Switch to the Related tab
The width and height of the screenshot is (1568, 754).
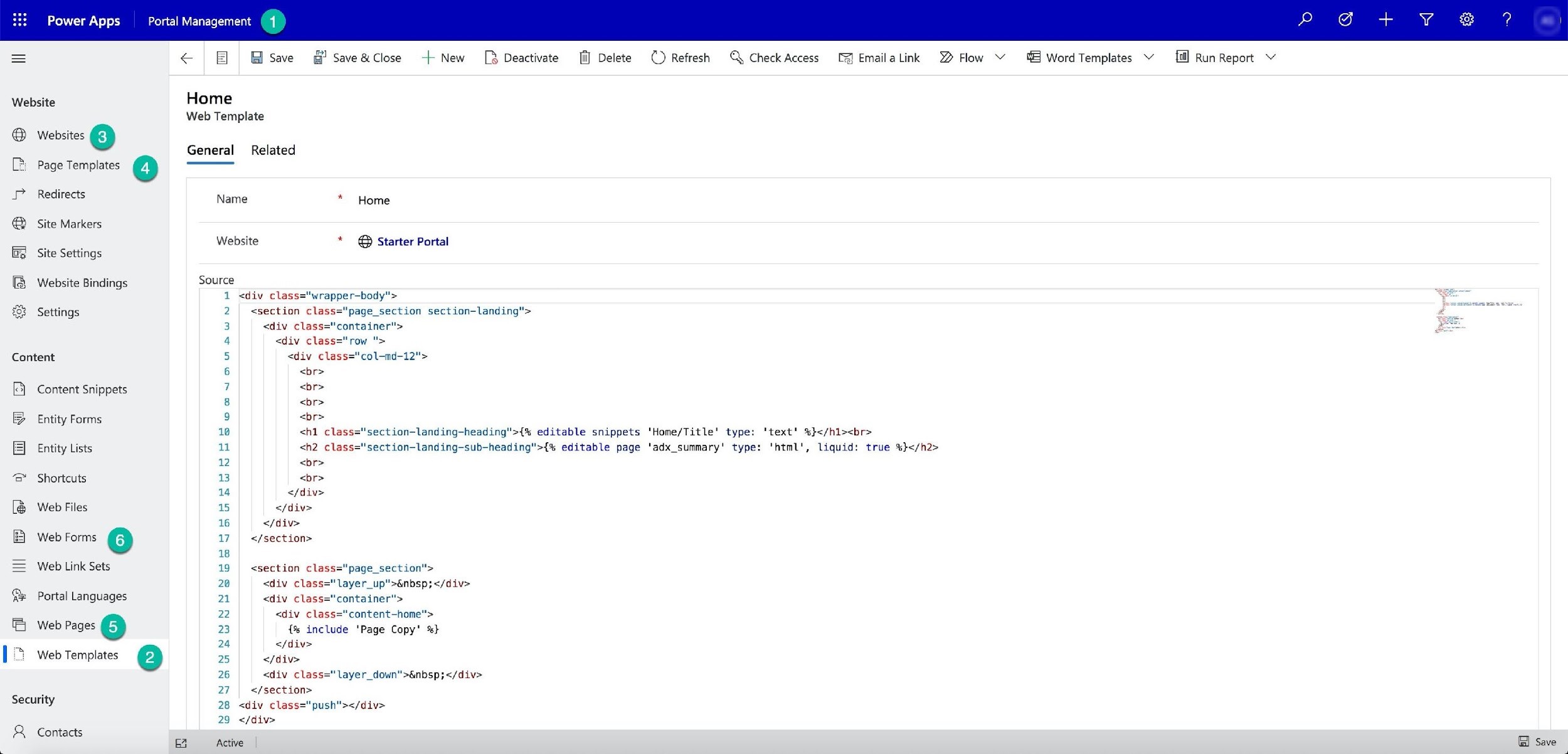[273, 150]
